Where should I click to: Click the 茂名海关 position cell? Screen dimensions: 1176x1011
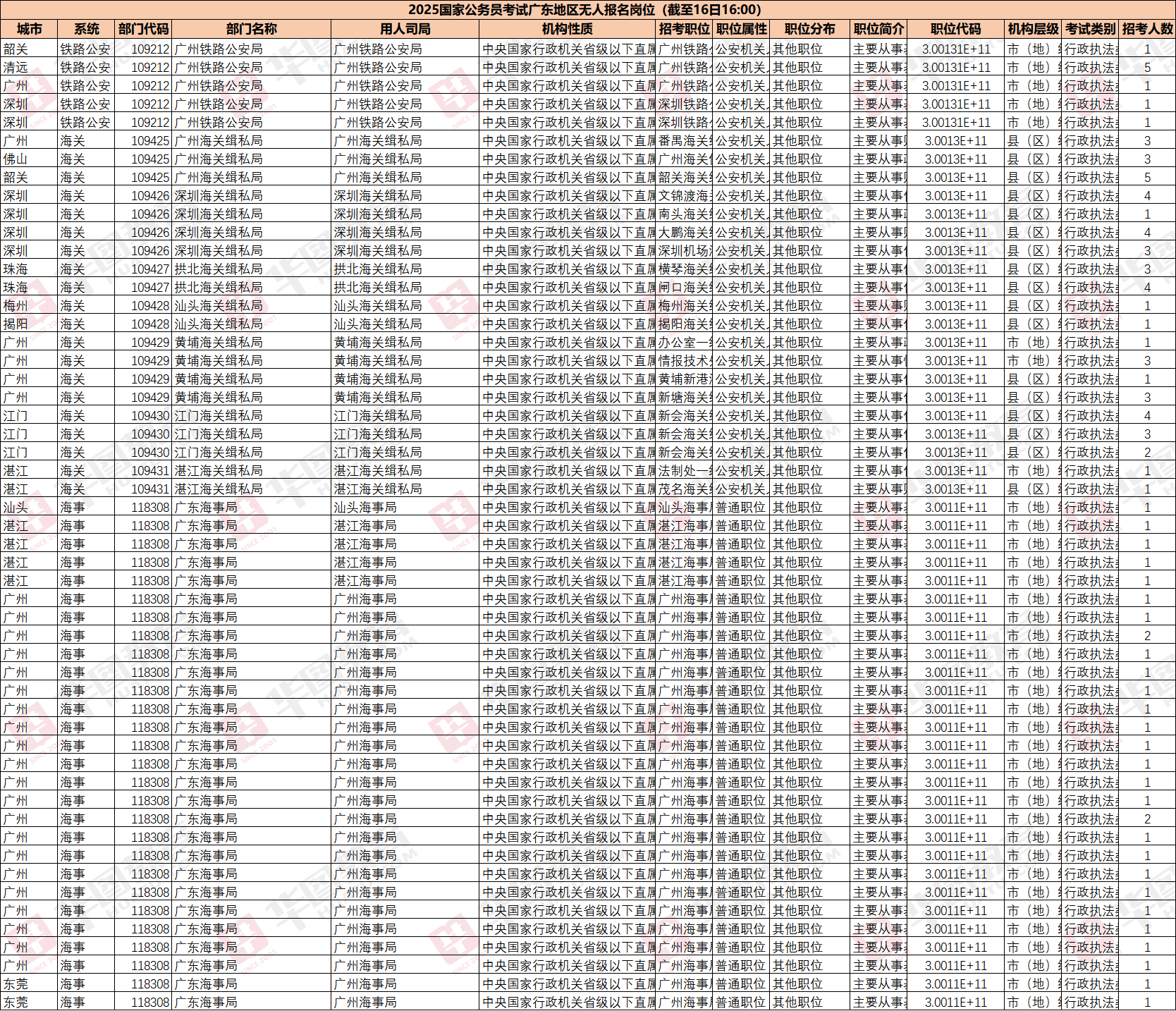(685, 489)
